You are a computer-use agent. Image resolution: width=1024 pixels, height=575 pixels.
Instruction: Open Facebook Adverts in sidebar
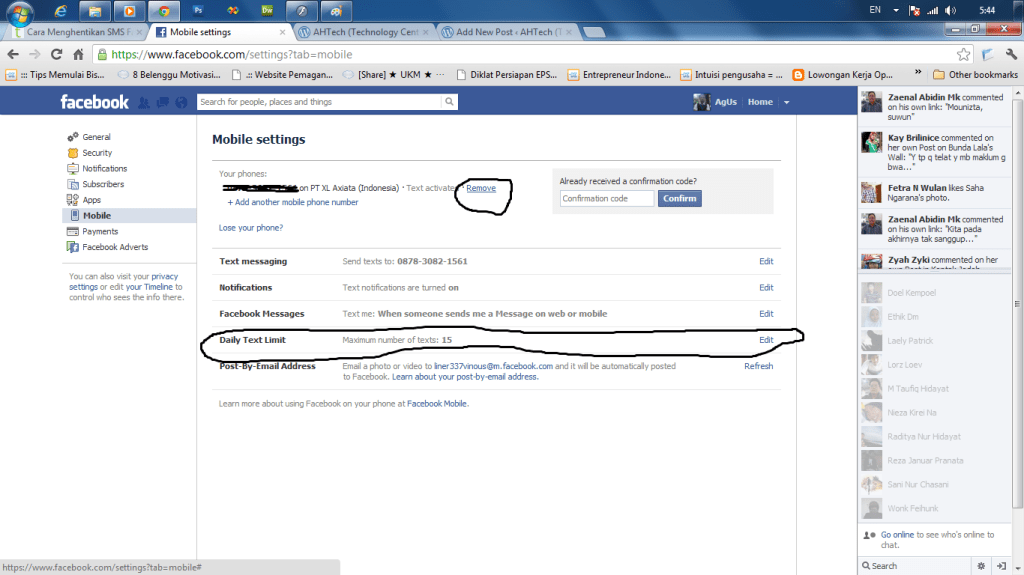(114, 247)
